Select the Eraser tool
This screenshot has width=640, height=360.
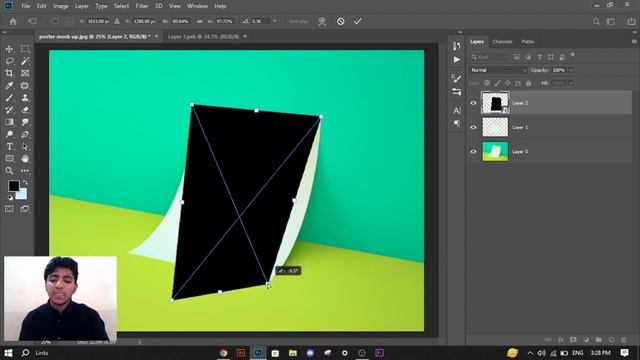(x=25, y=110)
